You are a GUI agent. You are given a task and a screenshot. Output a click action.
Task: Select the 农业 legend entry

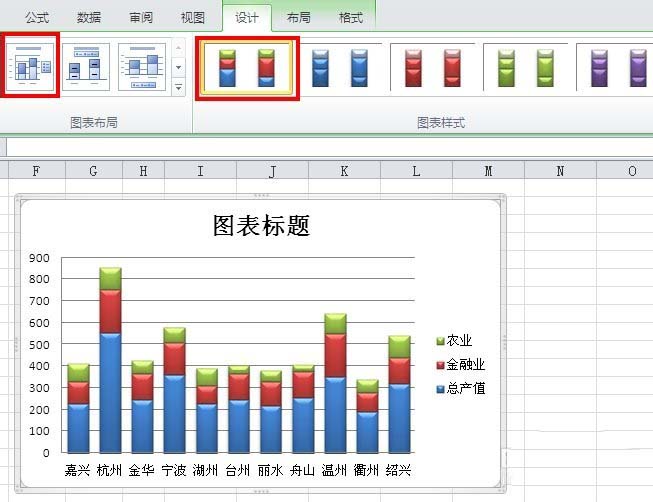[x=454, y=340]
